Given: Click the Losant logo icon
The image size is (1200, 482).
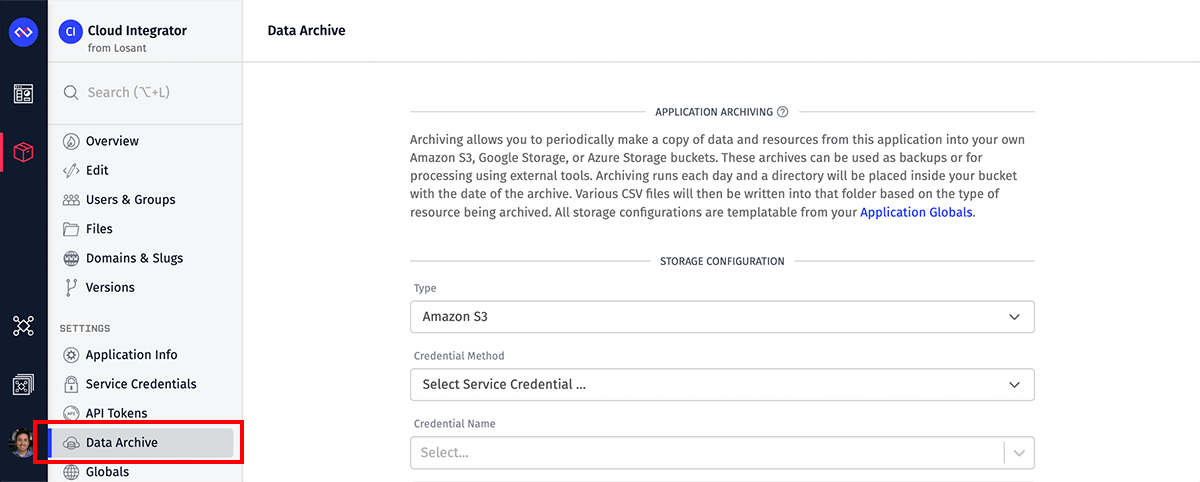Looking at the screenshot, I should [x=23, y=33].
